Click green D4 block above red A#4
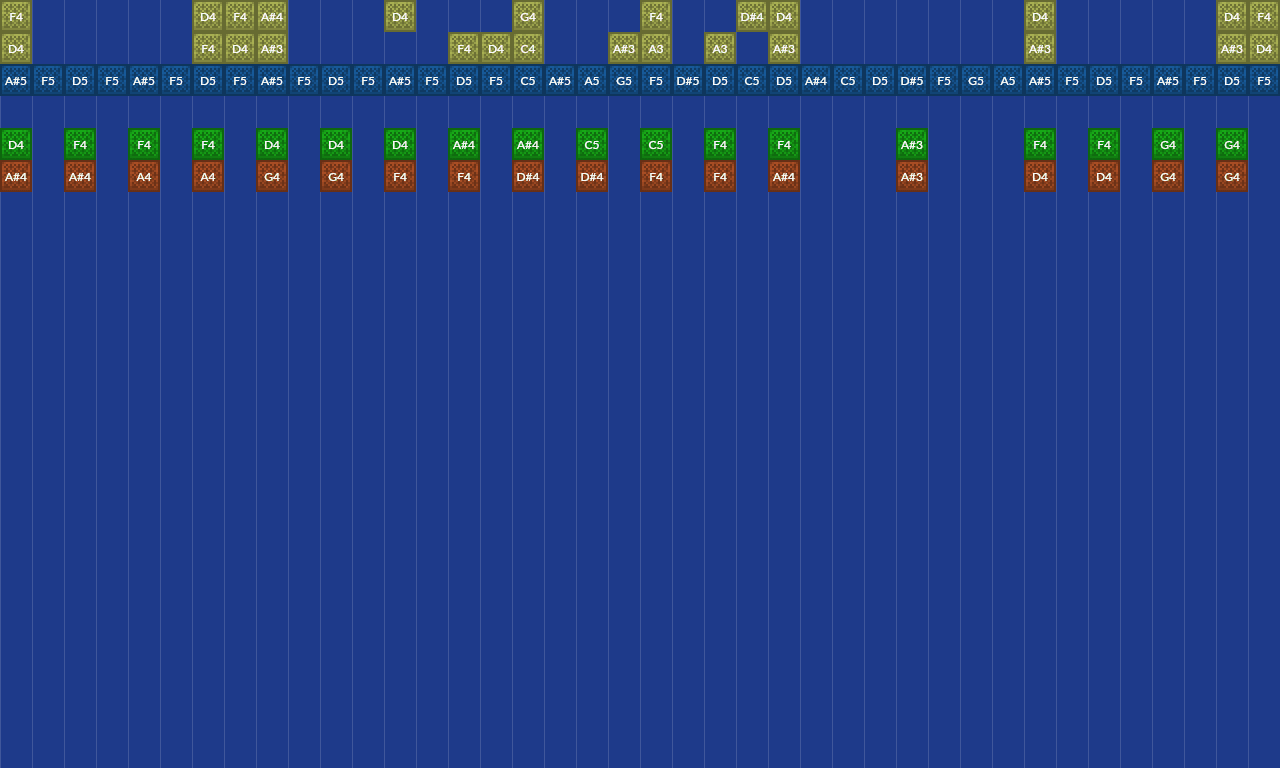 [16, 144]
